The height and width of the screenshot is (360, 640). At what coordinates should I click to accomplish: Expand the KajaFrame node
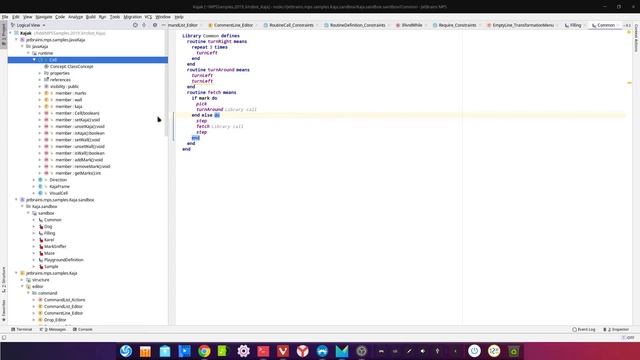[34, 186]
